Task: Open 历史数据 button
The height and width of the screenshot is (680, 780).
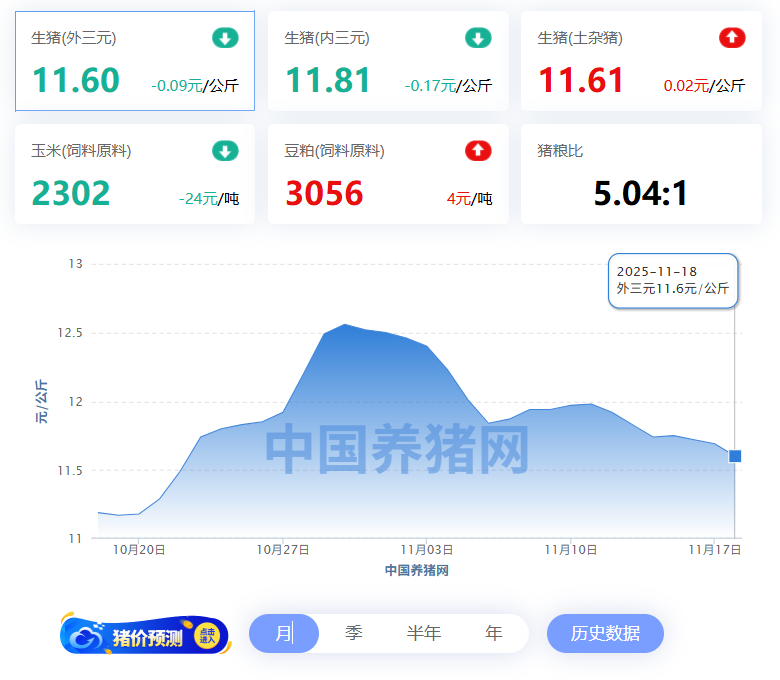Action: coord(605,633)
